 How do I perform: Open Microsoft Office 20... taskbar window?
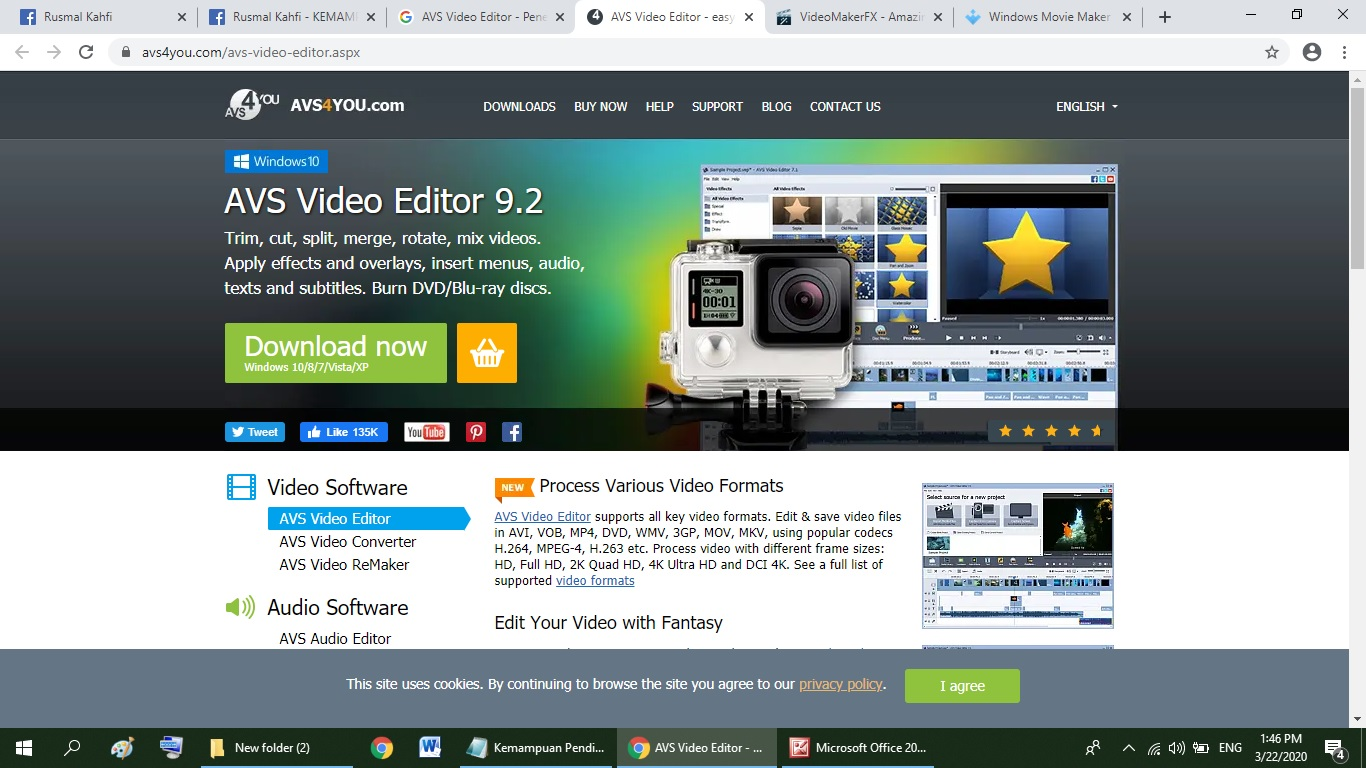(x=859, y=748)
